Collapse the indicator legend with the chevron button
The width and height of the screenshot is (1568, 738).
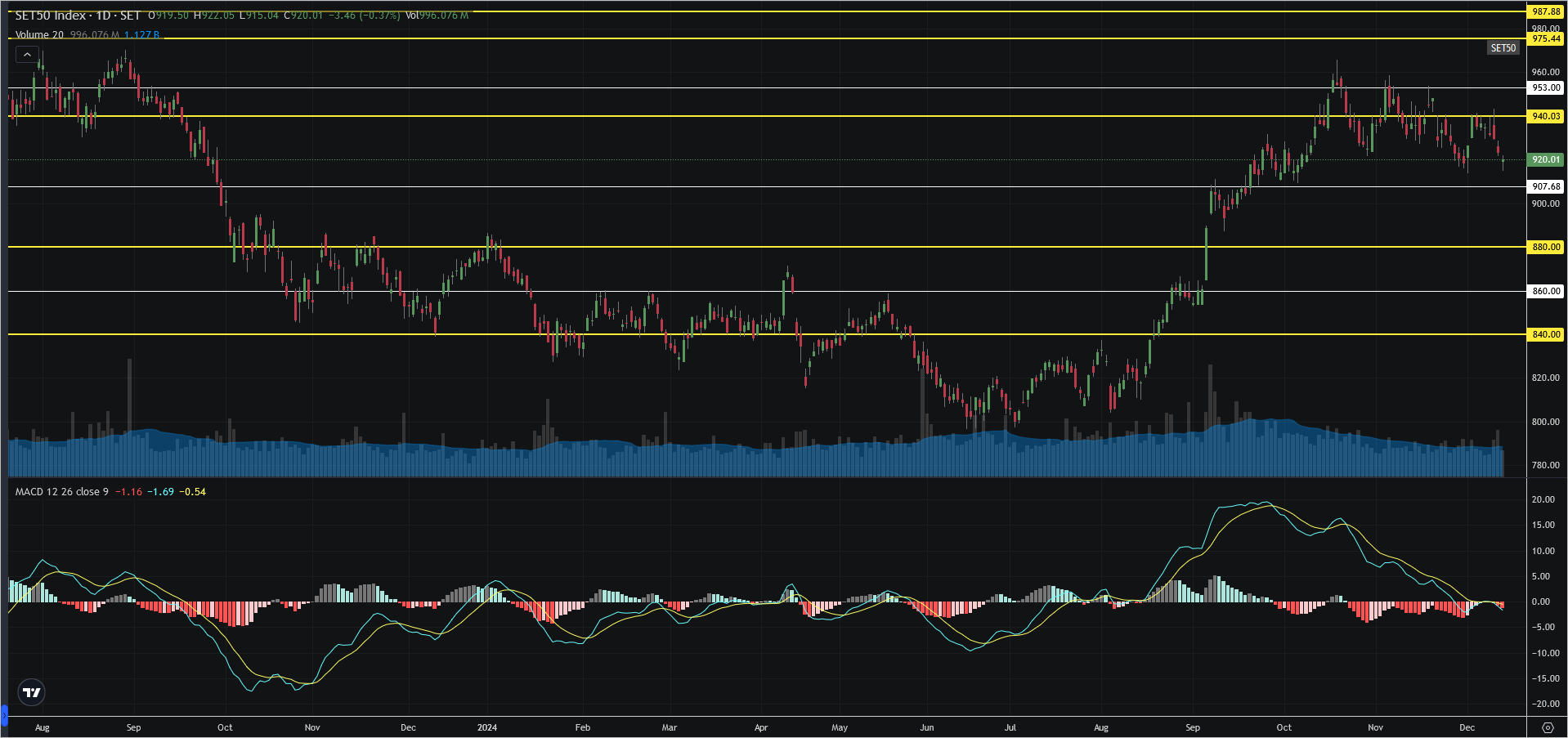pyautogui.click(x=27, y=55)
